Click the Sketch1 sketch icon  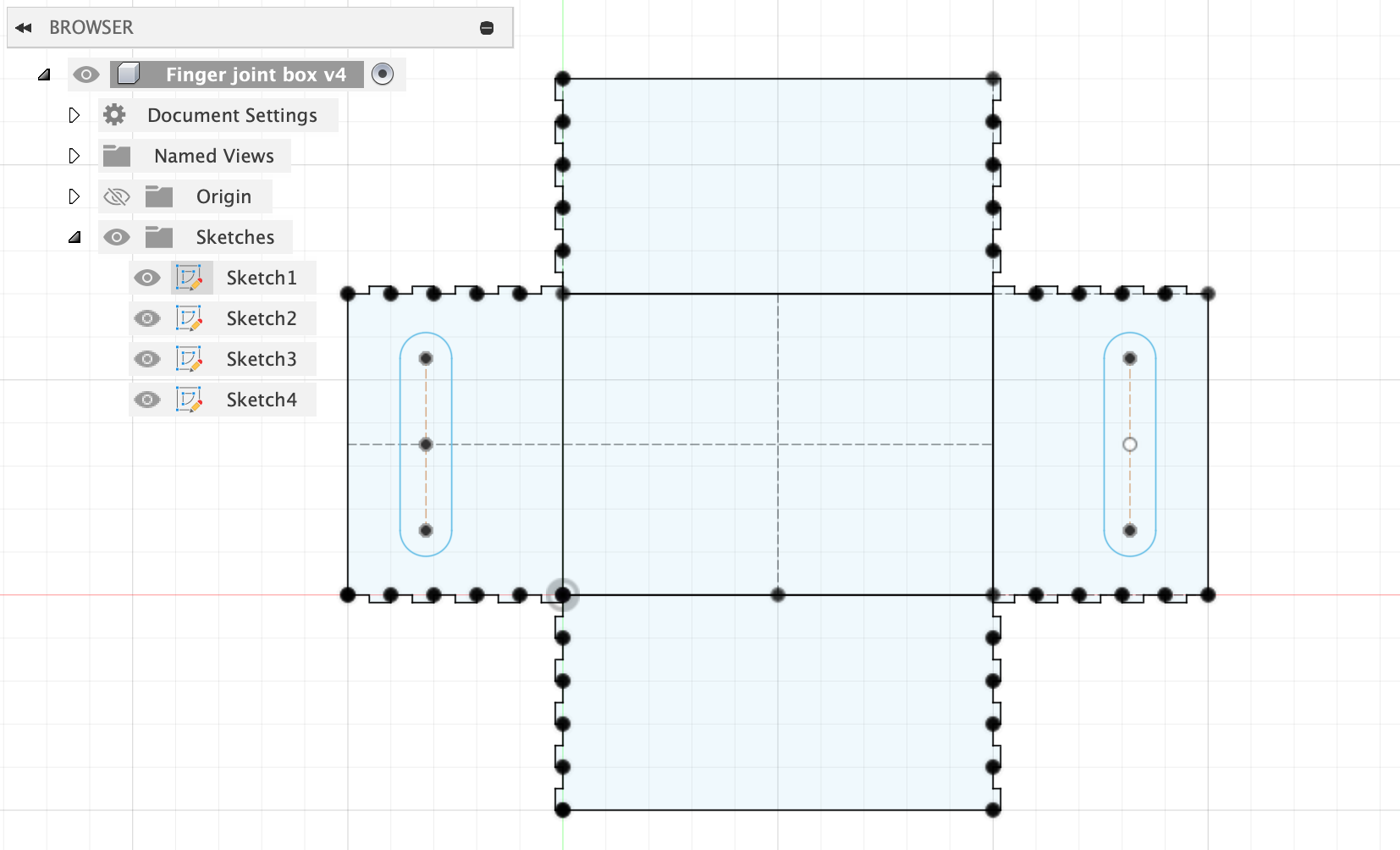(x=189, y=278)
